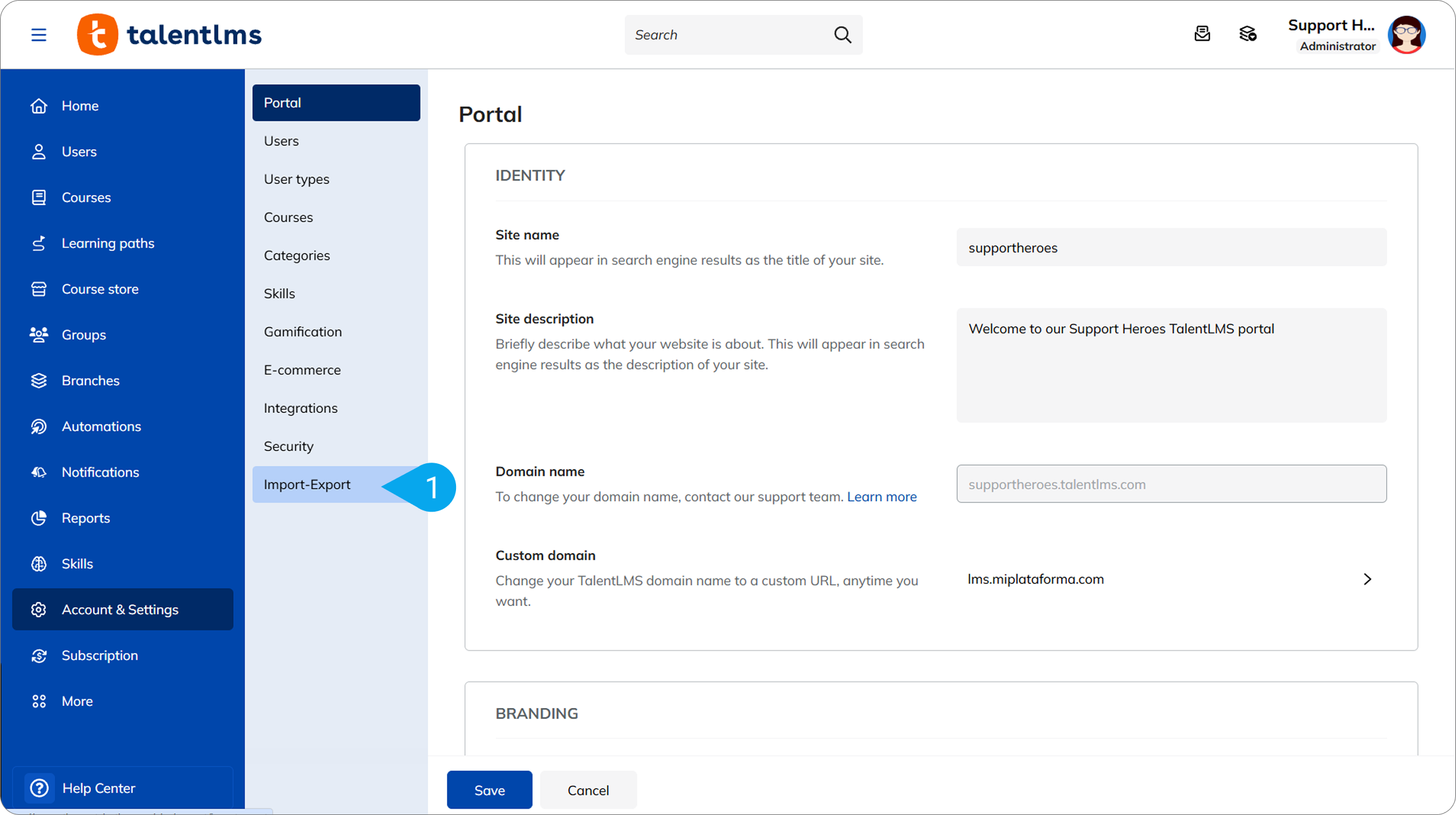
Task: Click the Skills brain icon in main sidebar
Action: (39, 564)
